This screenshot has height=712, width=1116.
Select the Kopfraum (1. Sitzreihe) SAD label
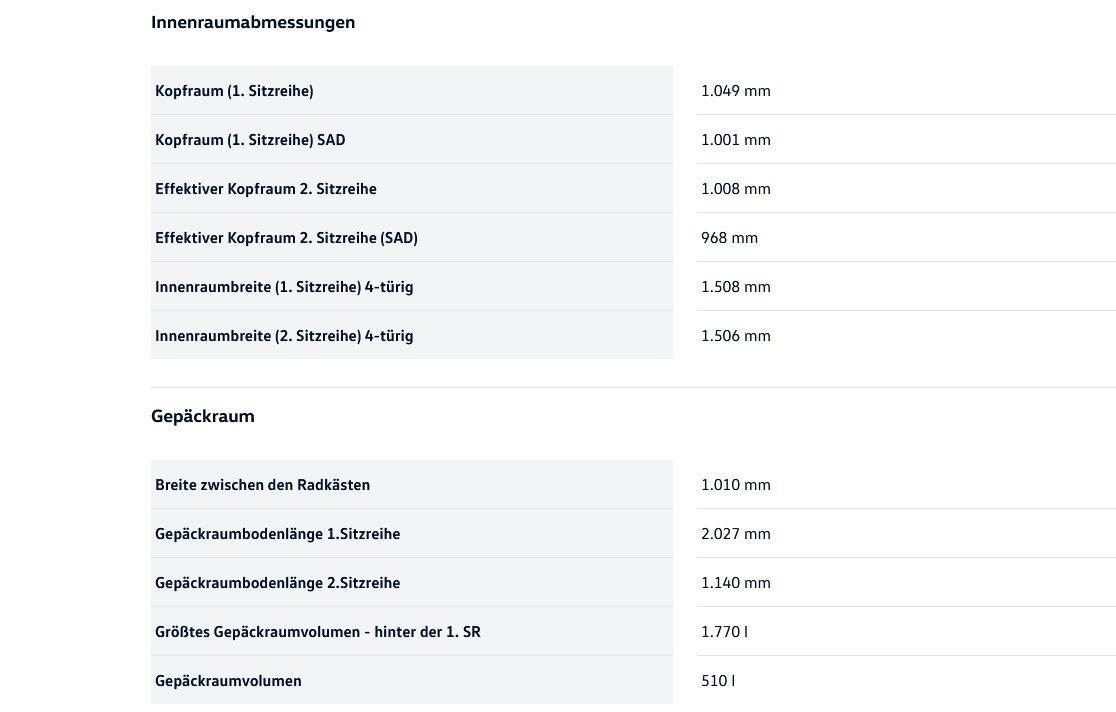point(250,140)
